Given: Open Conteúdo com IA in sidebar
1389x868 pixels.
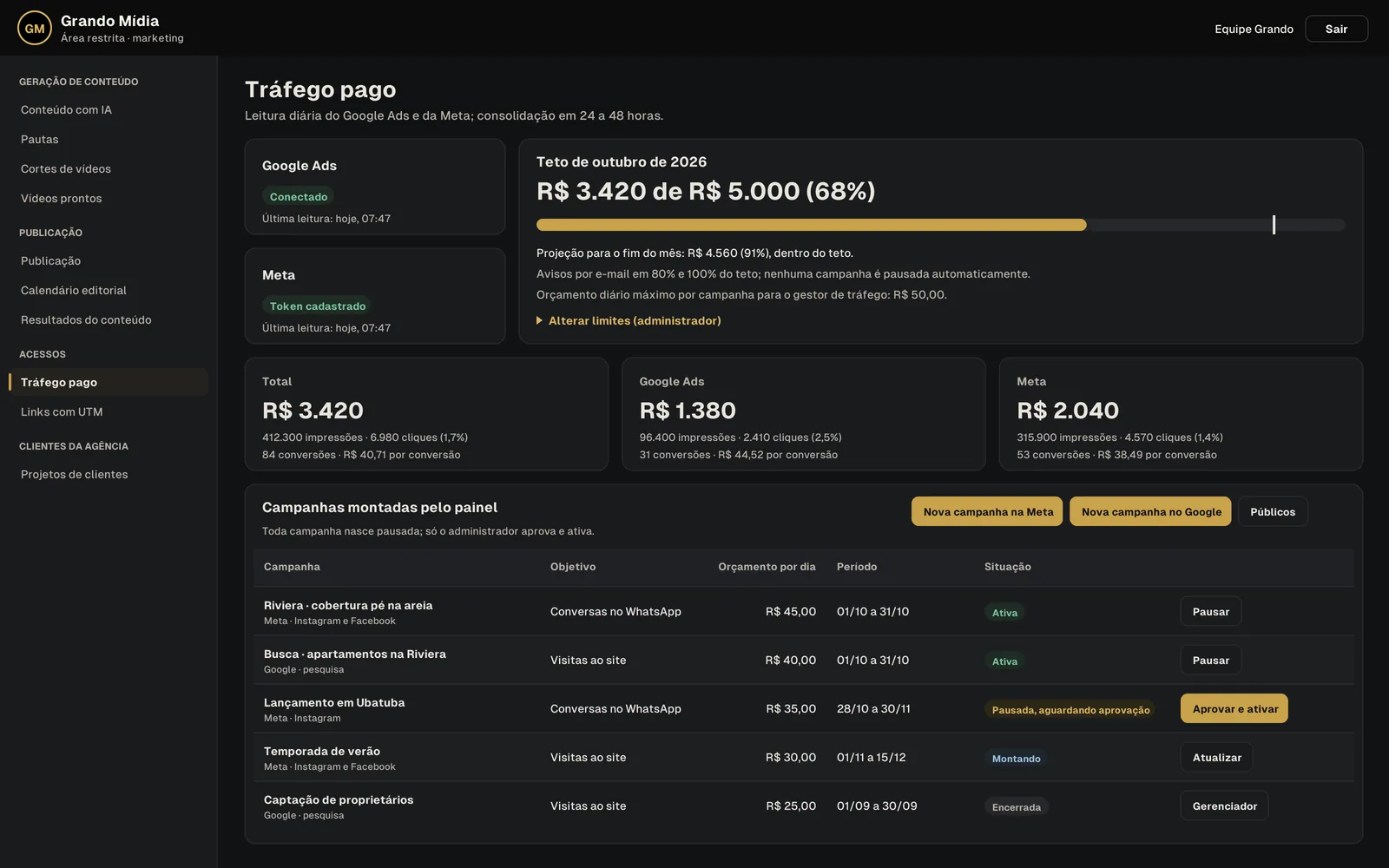Looking at the screenshot, I should pos(66,109).
